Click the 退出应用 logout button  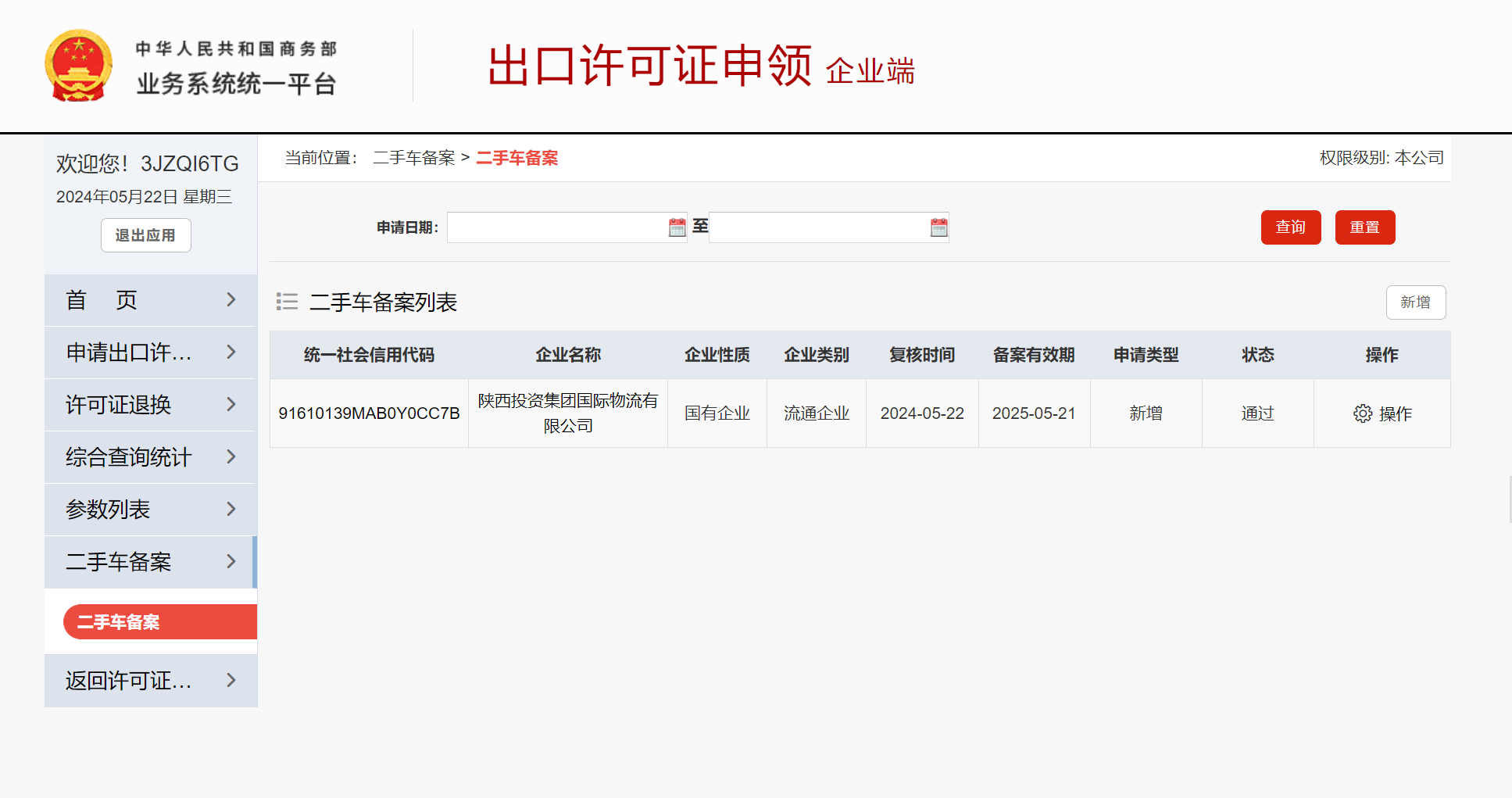(x=145, y=235)
